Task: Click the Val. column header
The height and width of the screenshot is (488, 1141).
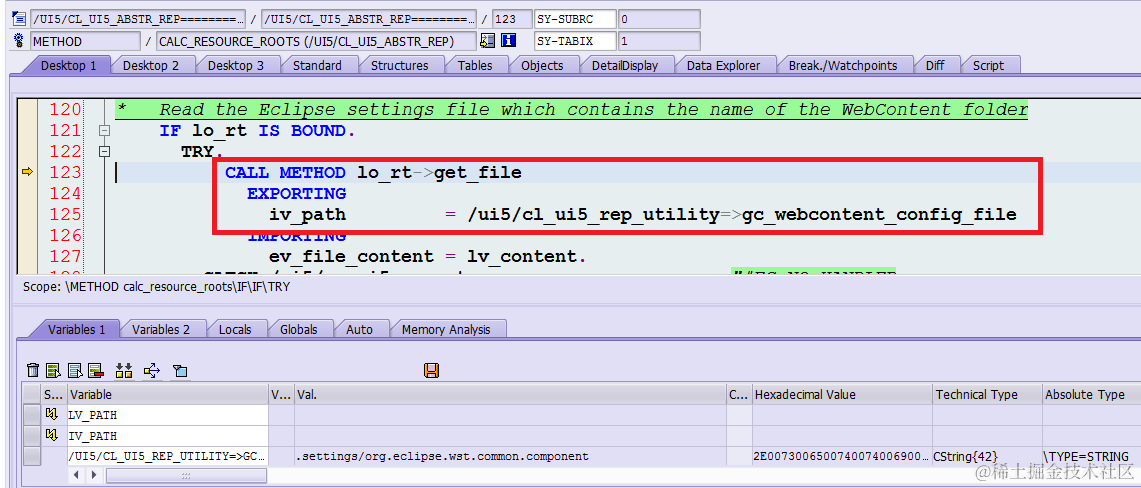Action: (x=511, y=394)
